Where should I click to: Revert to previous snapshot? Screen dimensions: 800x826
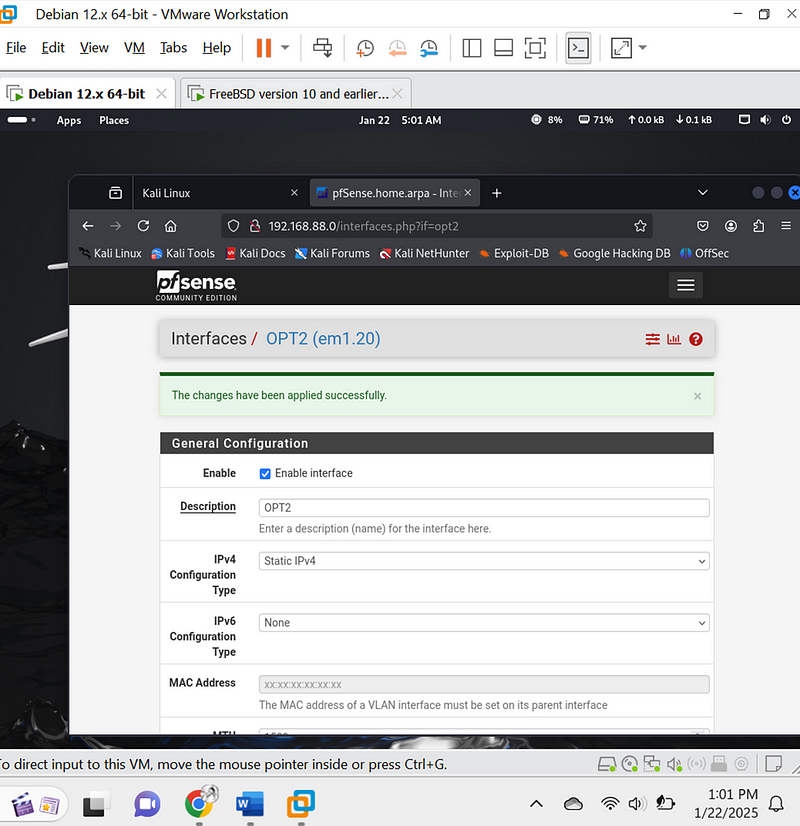397,48
